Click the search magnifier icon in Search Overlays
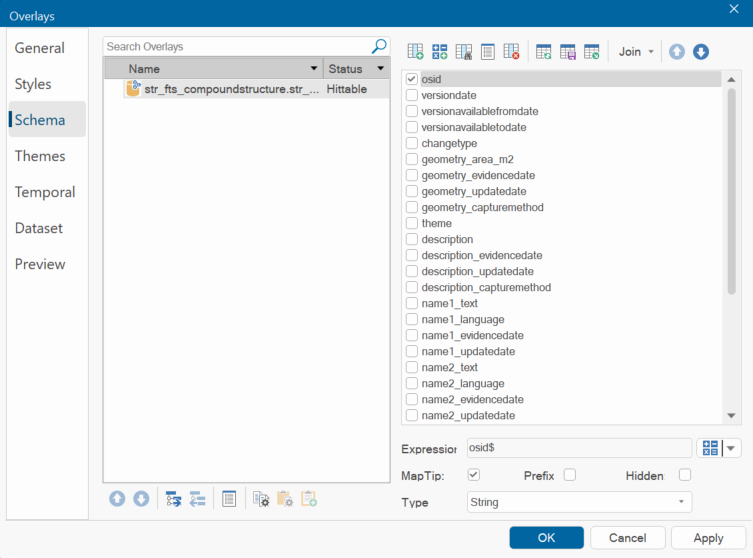753x558 pixels. coord(379,46)
